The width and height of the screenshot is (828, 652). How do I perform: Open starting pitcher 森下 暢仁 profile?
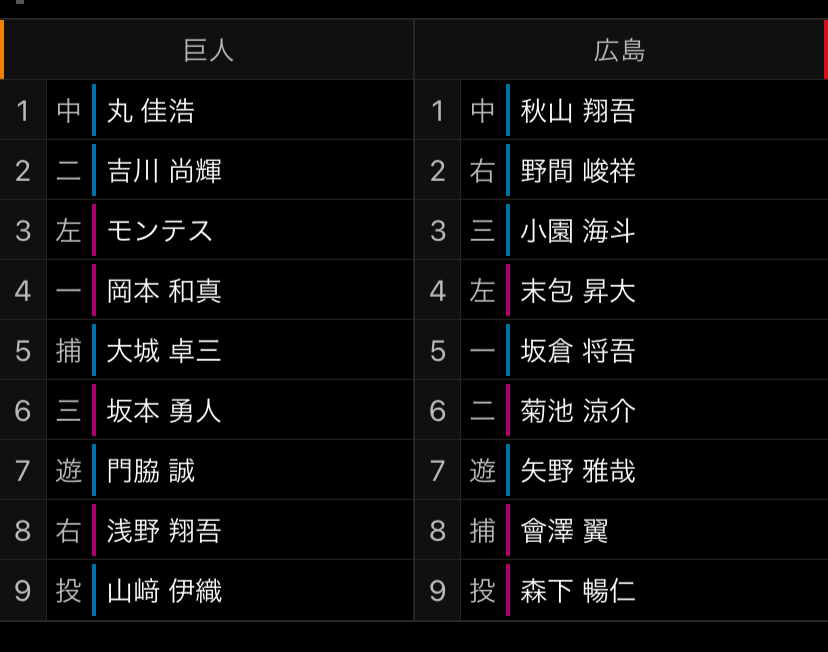(578, 591)
